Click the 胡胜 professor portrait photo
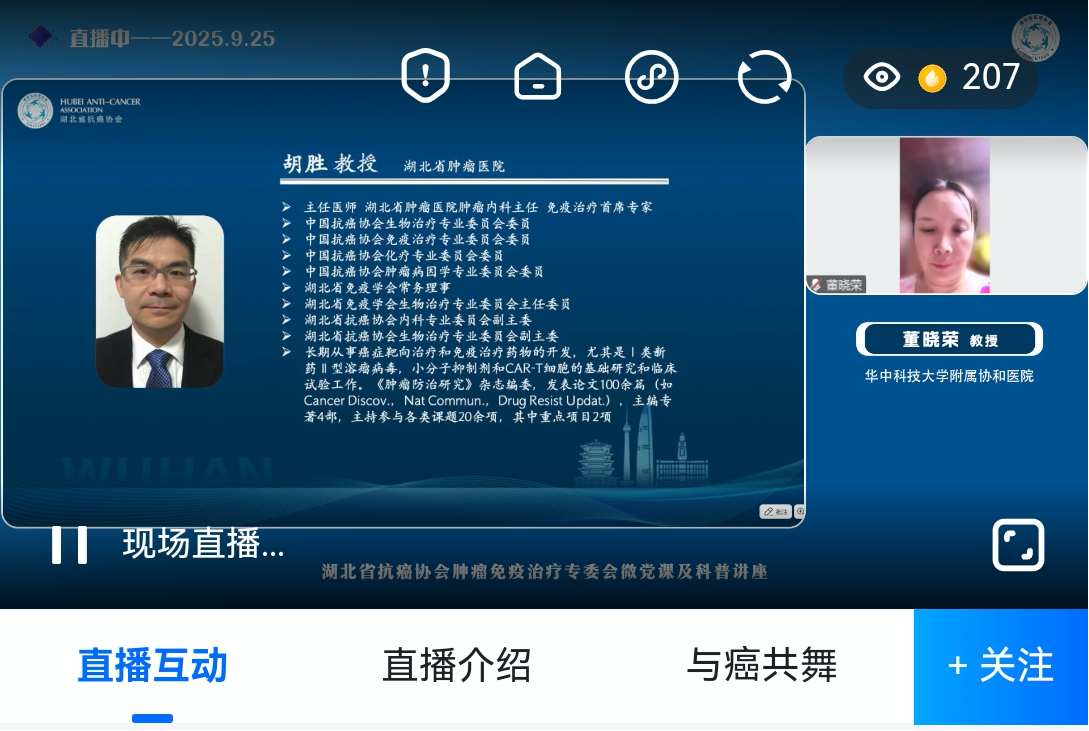This screenshot has width=1089, height=731. [x=160, y=302]
